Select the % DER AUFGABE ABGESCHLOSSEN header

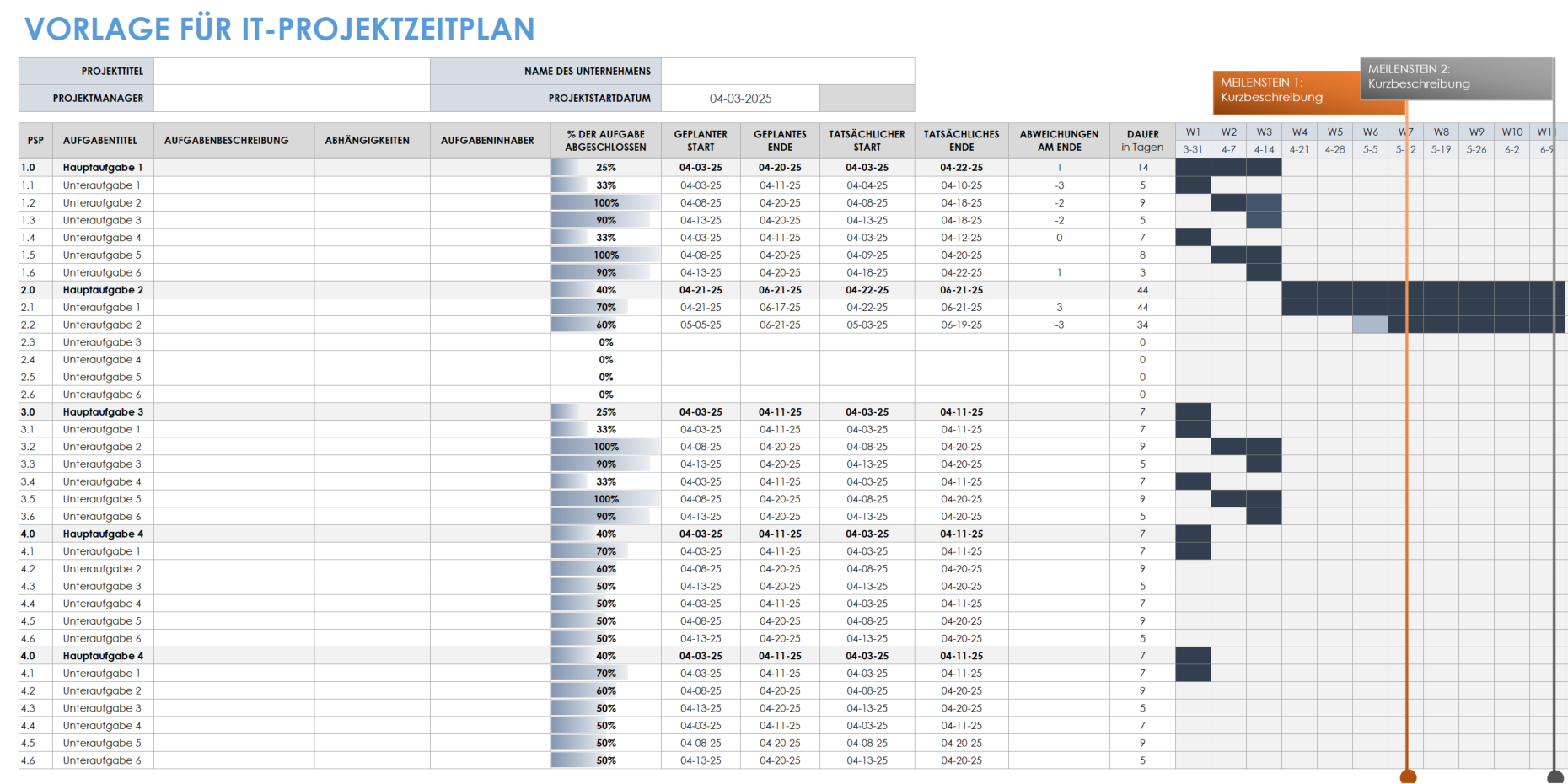[605, 141]
